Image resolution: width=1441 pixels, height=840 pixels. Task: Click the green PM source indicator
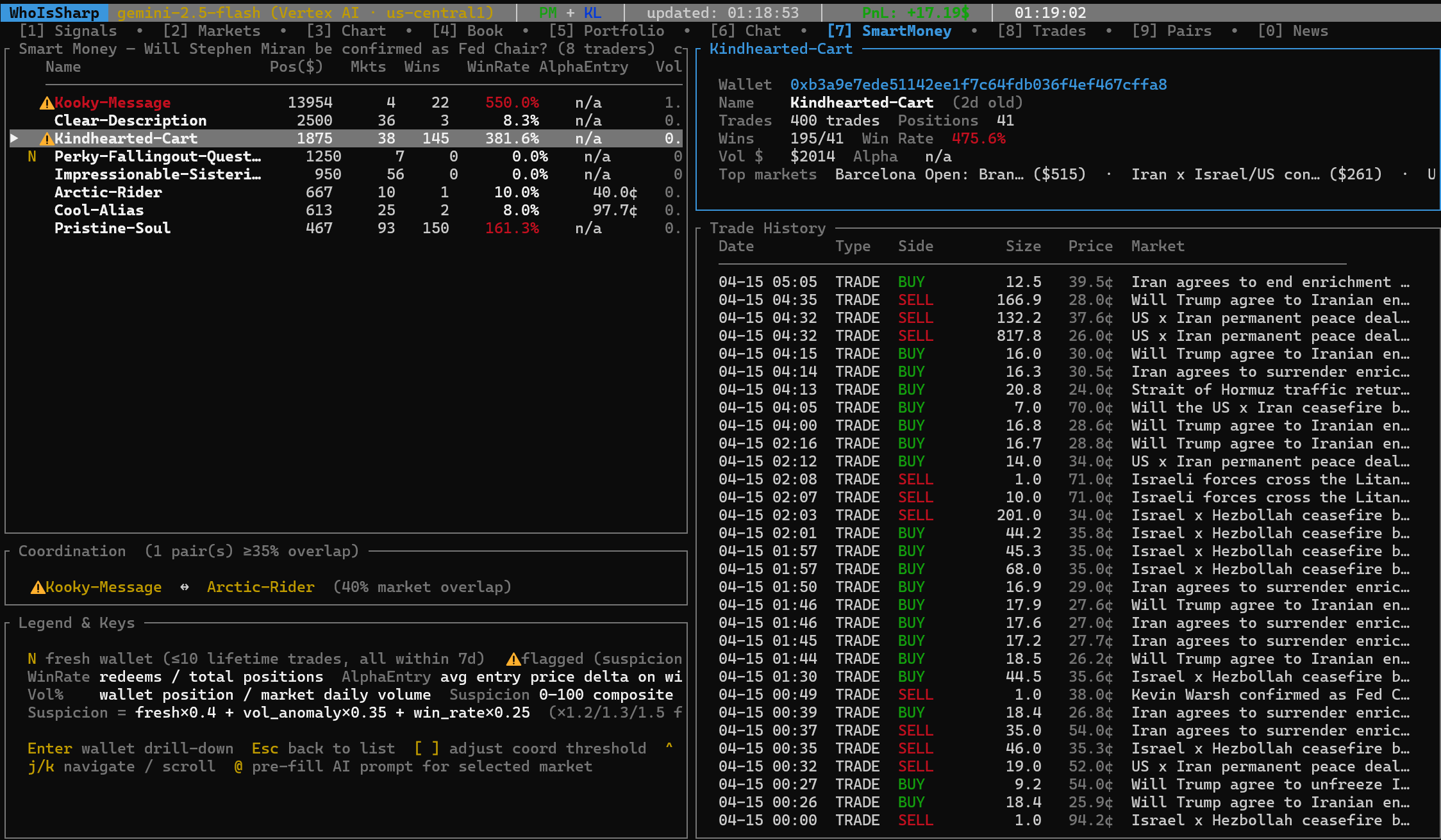(x=547, y=13)
